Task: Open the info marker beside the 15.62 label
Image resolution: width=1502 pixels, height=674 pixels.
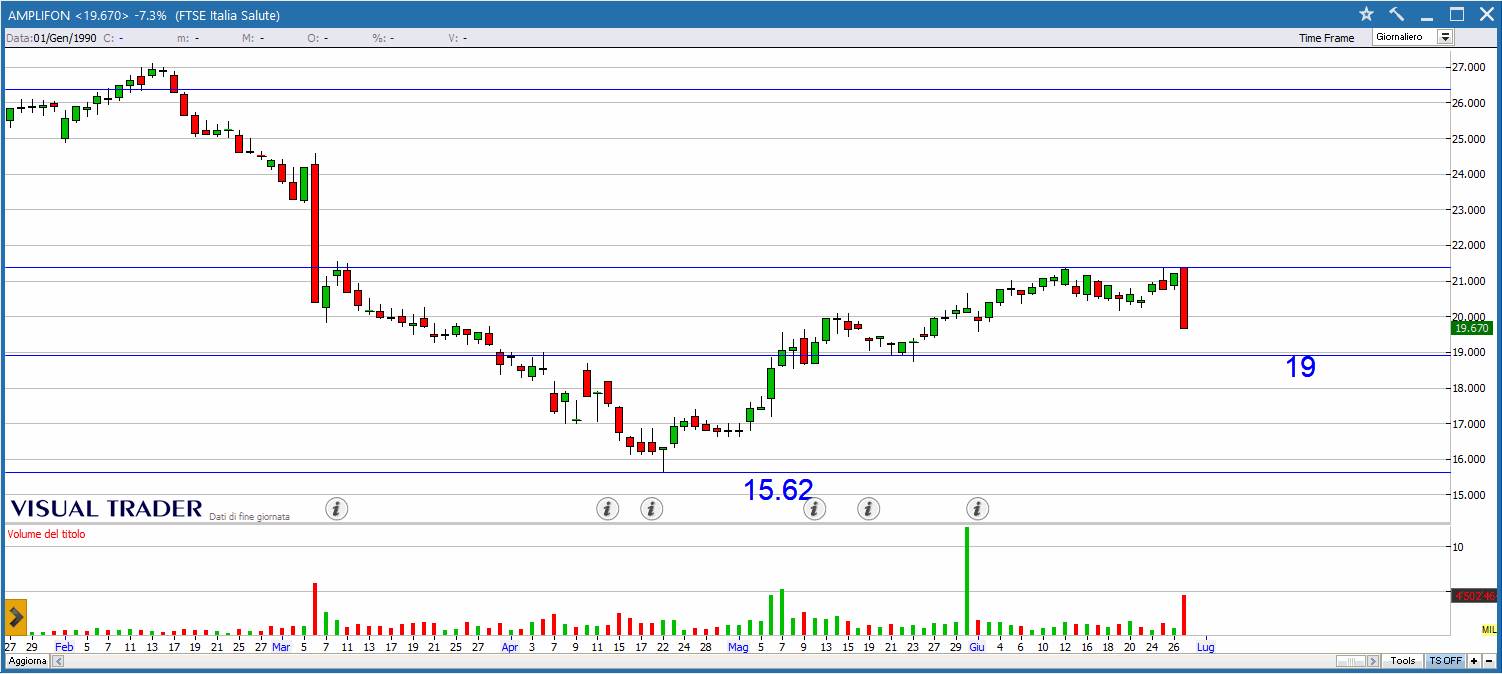Action: tap(815, 508)
